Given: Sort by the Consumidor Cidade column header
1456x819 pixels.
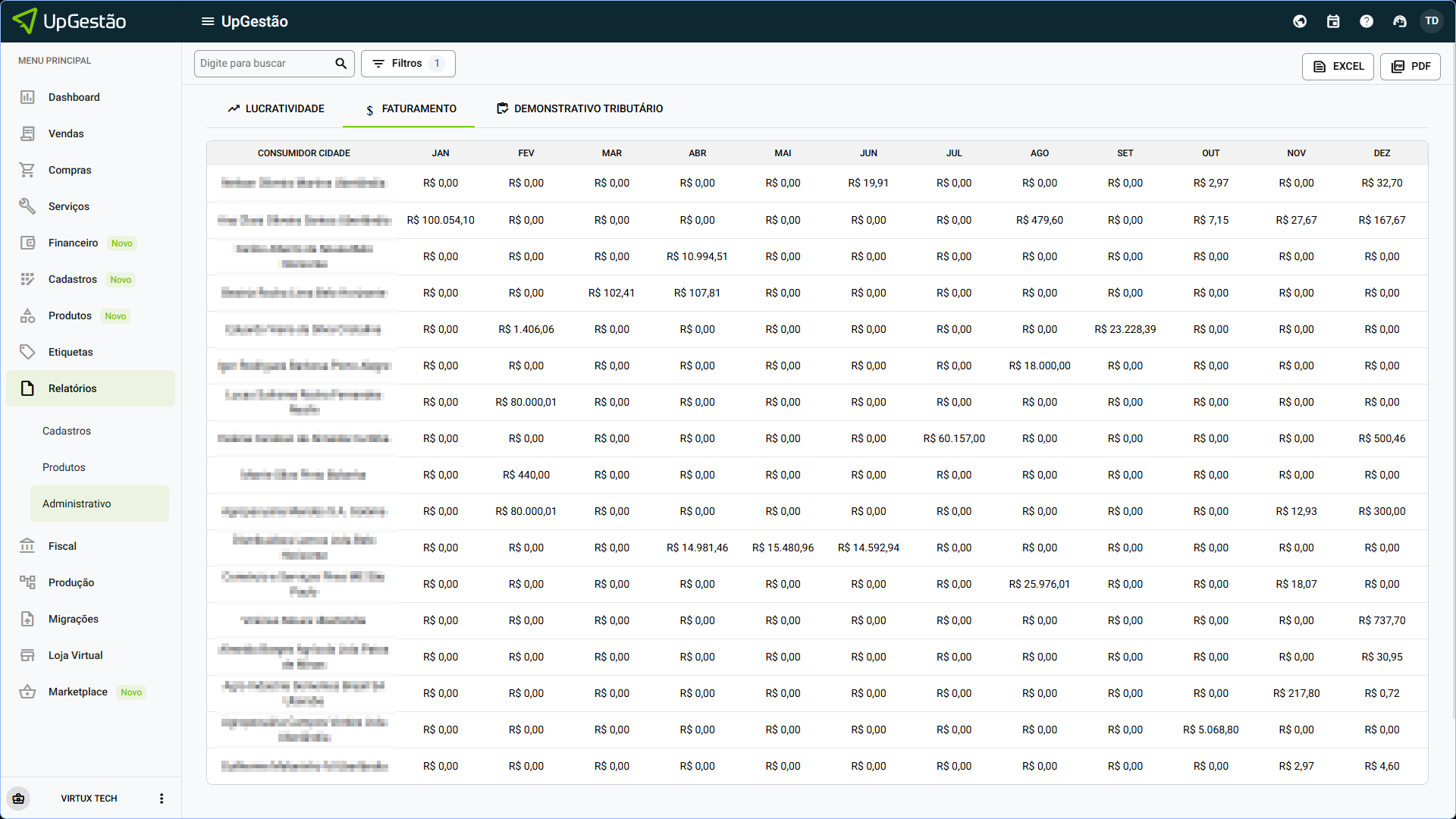Looking at the screenshot, I should coord(303,153).
